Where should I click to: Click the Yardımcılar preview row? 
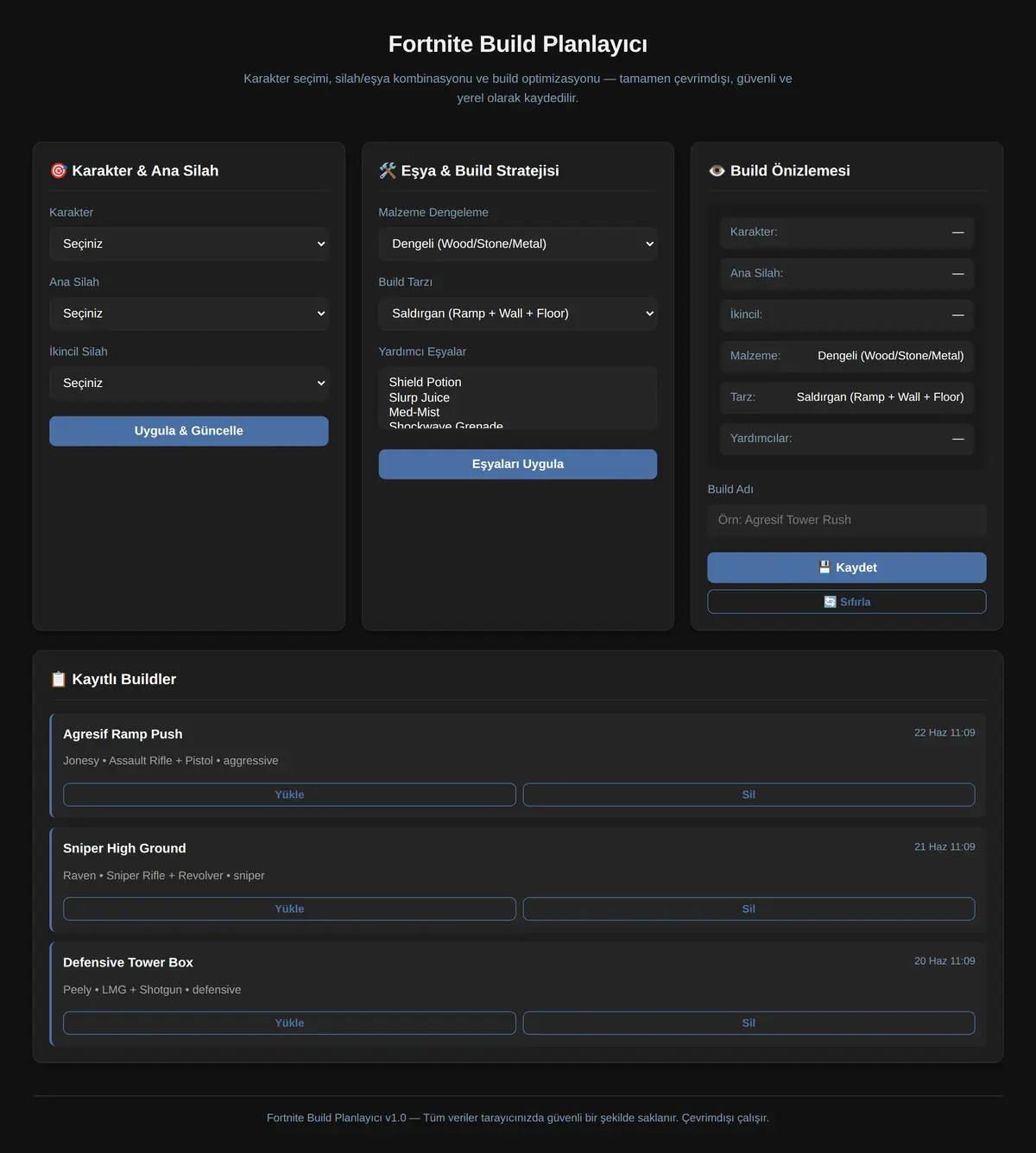847,439
